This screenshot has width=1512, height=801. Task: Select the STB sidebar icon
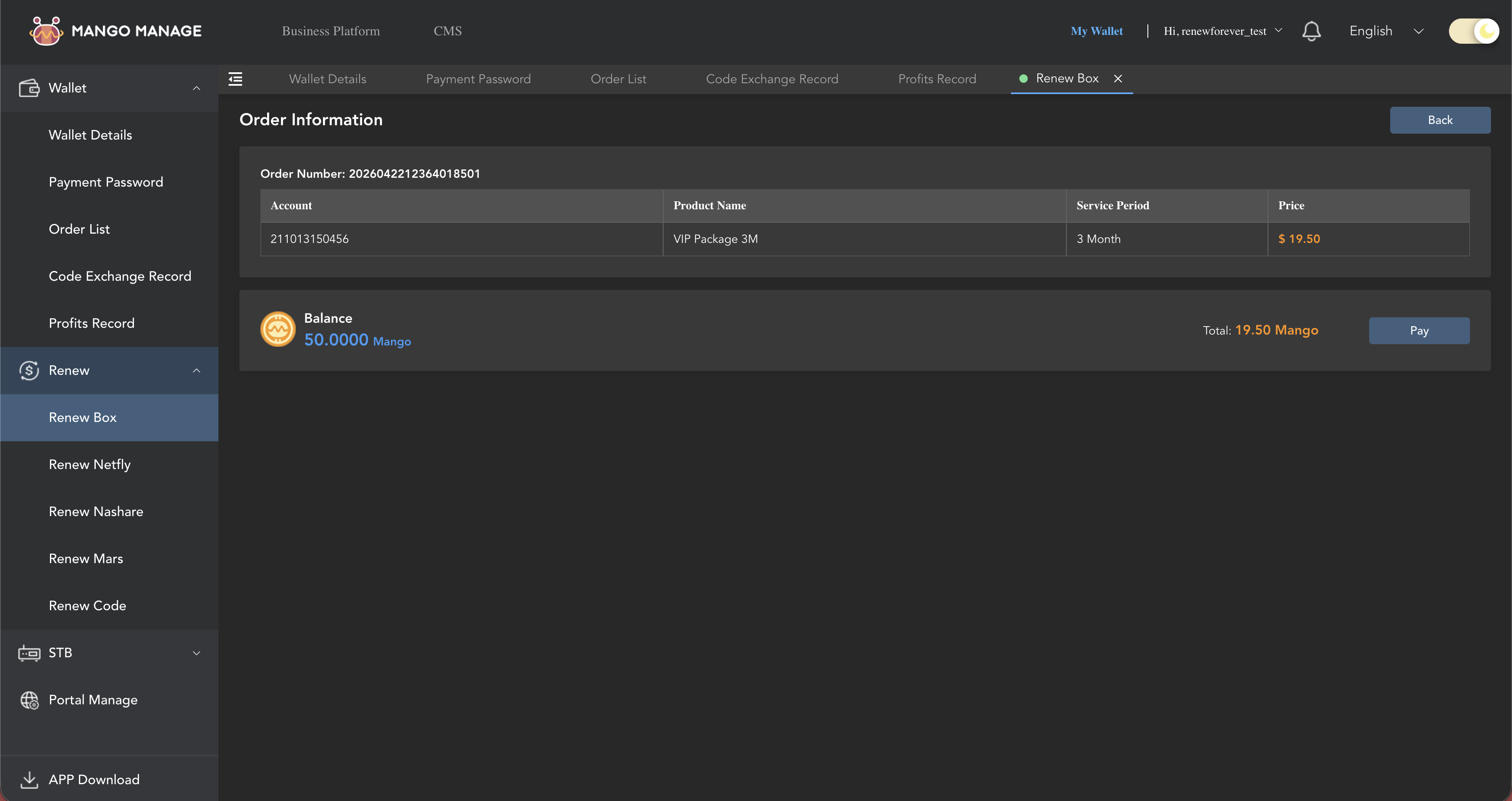click(29, 652)
